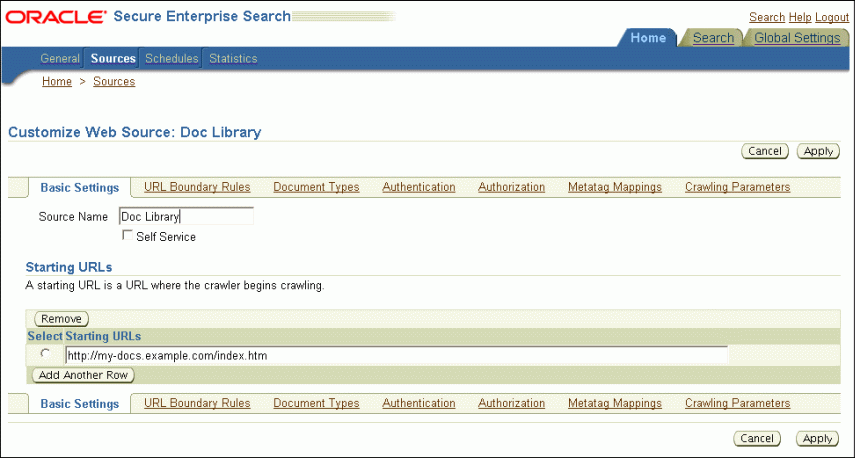Click the bottom Cancel button
This screenshot has width=855, height=458.
[757, 438]
